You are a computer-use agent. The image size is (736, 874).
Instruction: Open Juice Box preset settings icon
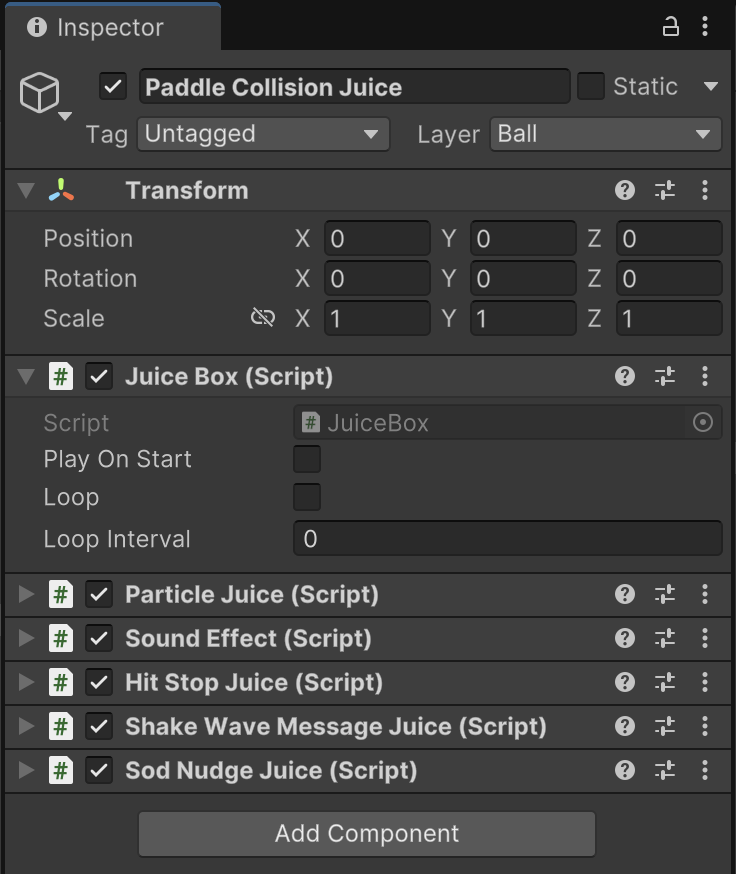tap(665, 376)
